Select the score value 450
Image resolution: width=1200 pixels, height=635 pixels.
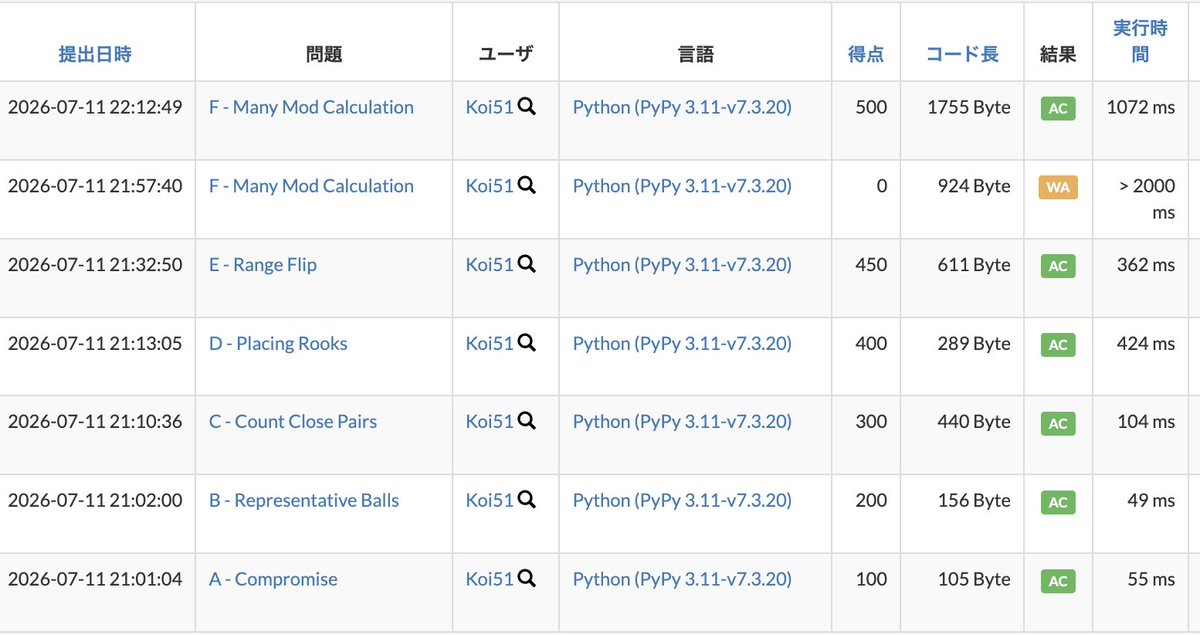871,265
